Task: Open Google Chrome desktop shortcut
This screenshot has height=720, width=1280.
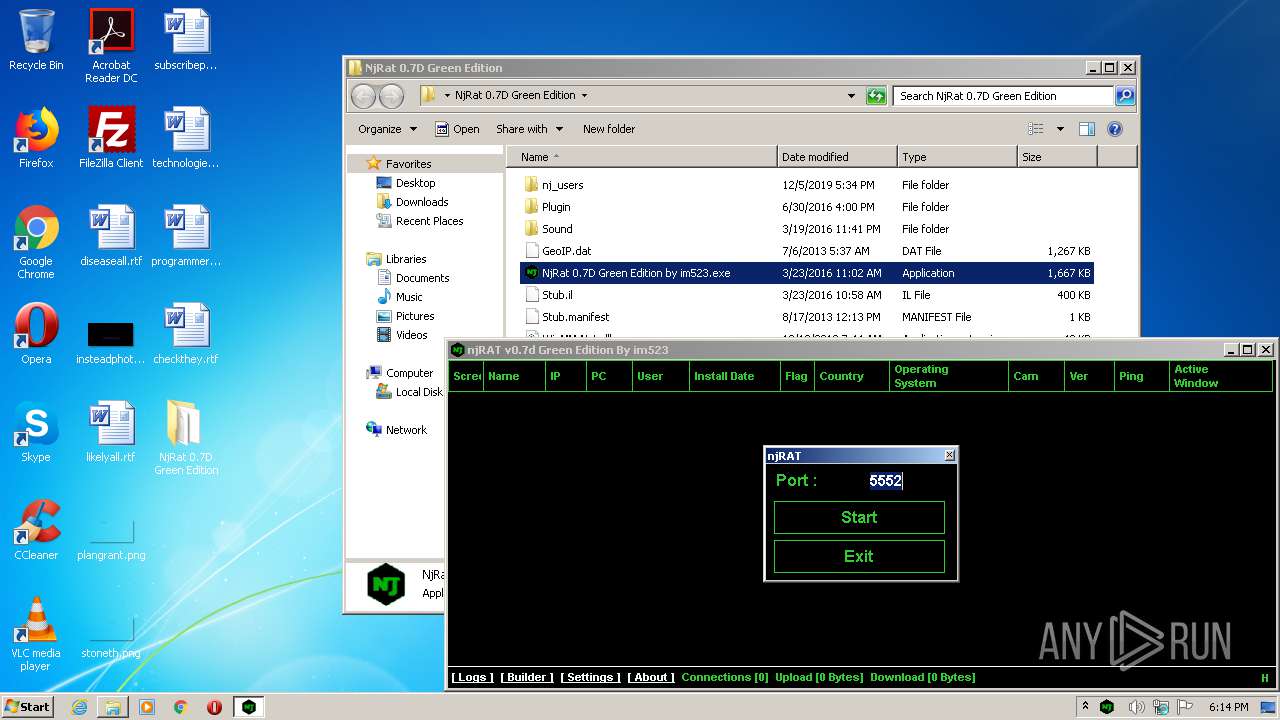Action: pyautogui.click(x=36, y=242)
